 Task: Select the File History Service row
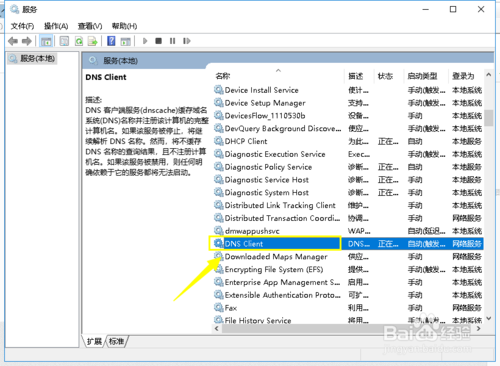point(348,320)
